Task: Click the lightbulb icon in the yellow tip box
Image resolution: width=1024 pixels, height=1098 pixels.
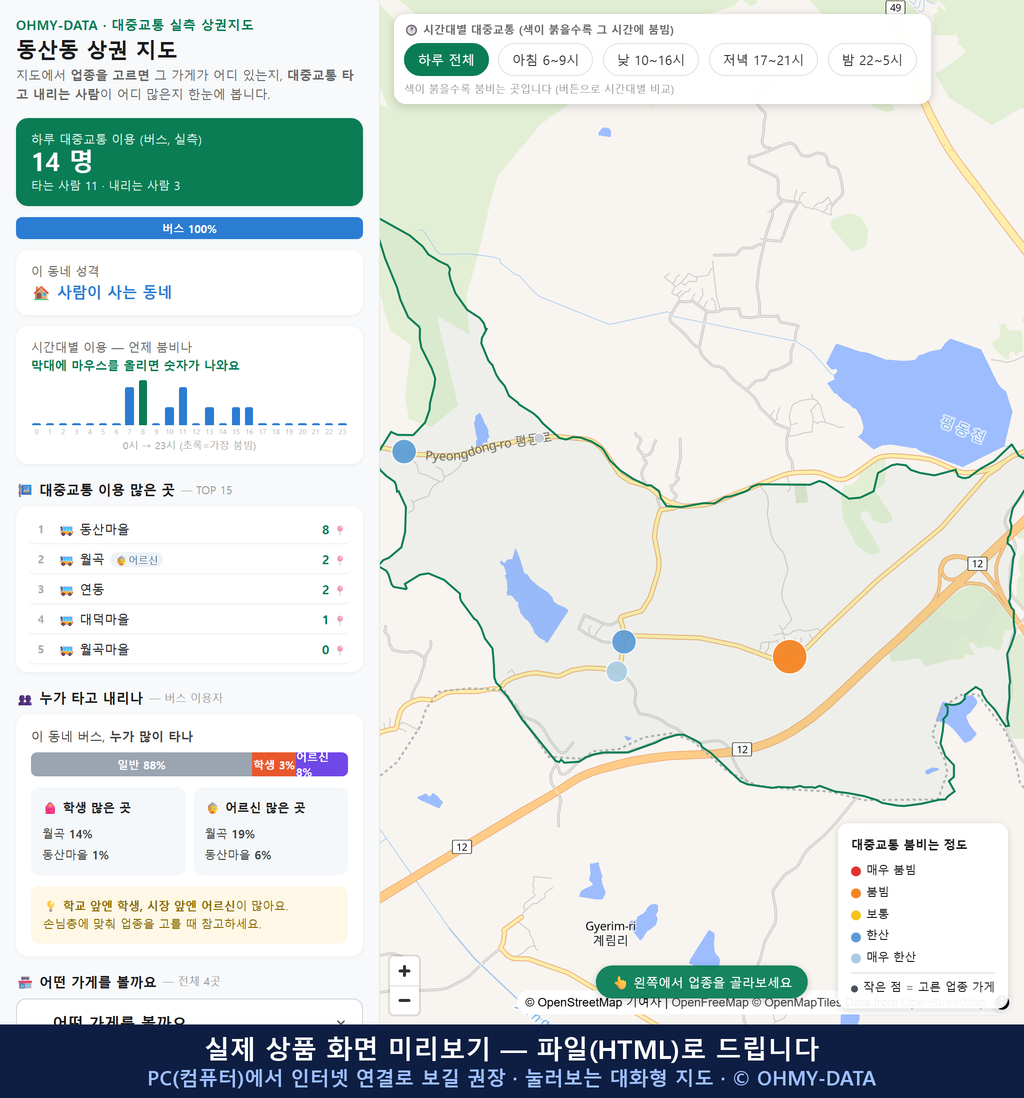Action: (50, 906)
